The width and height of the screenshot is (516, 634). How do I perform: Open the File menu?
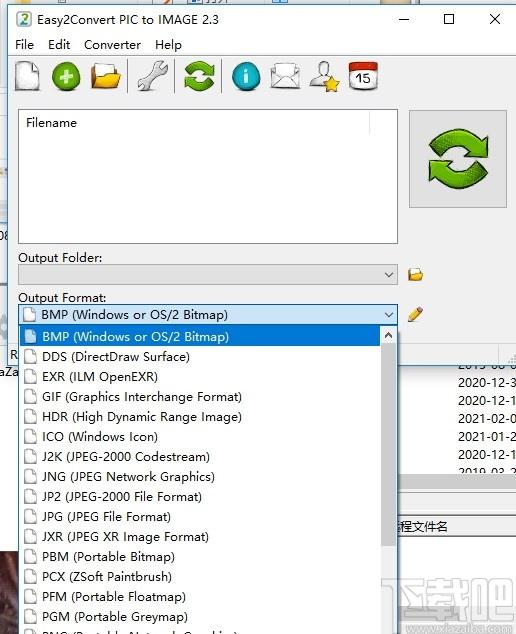click(x=24, y=44)
